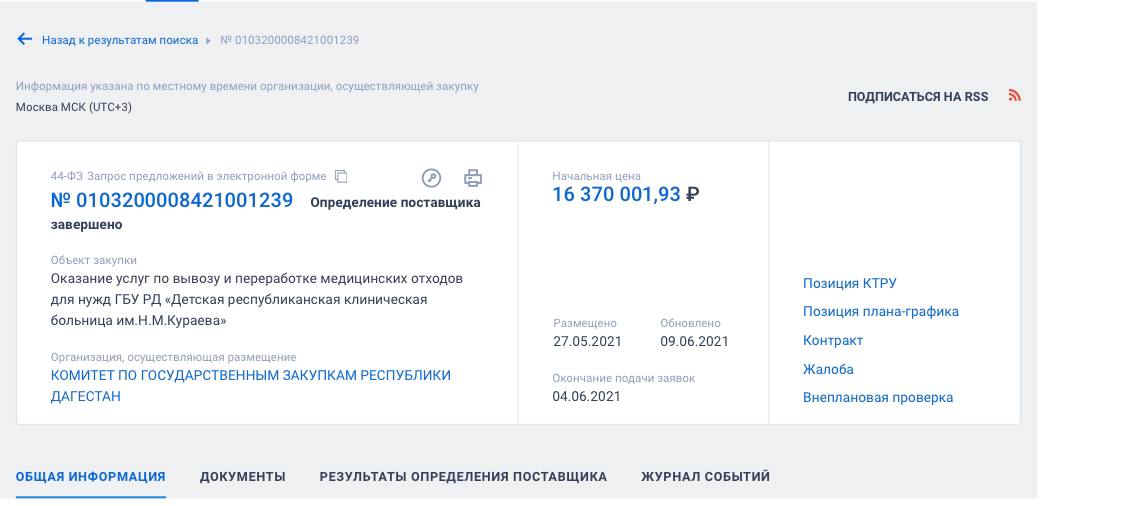Open the print form printer icon
Image resolution: width=1125 pixels, height=506 pixels.
pyautogui.click(x=473, y=178)
